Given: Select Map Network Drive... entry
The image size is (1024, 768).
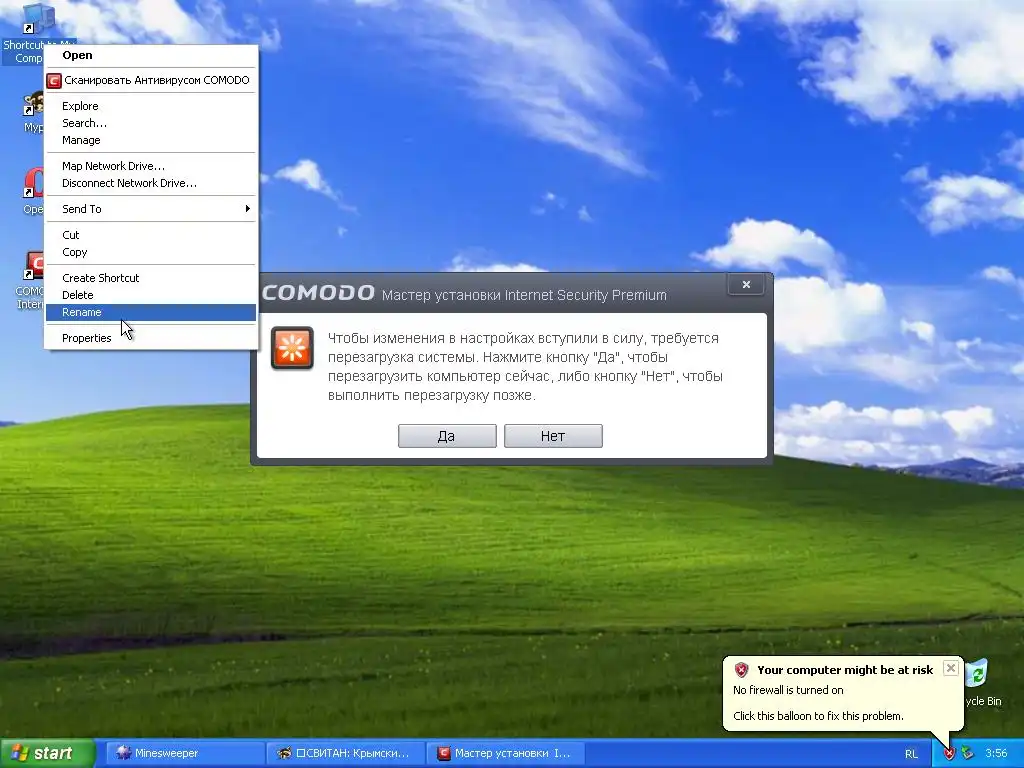Looking at the screenshot, I should (x=151, y=166).
